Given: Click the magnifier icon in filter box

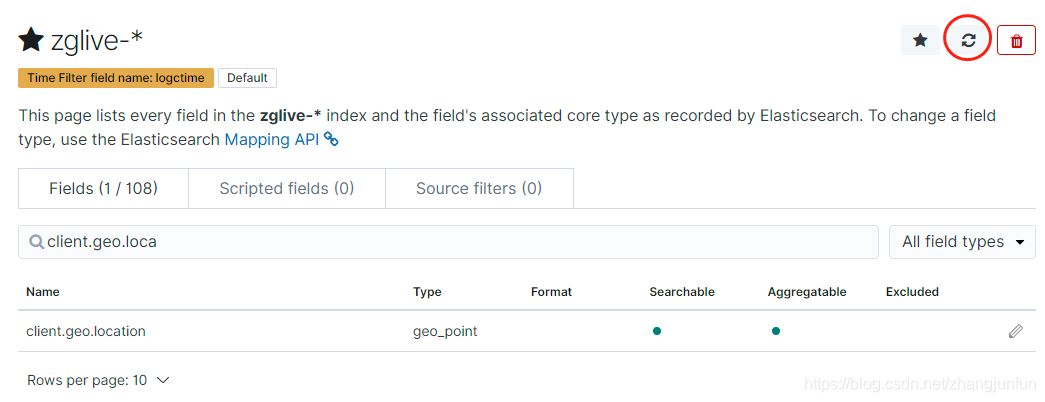Looking at the screenshot, I should tap(36, 242).
